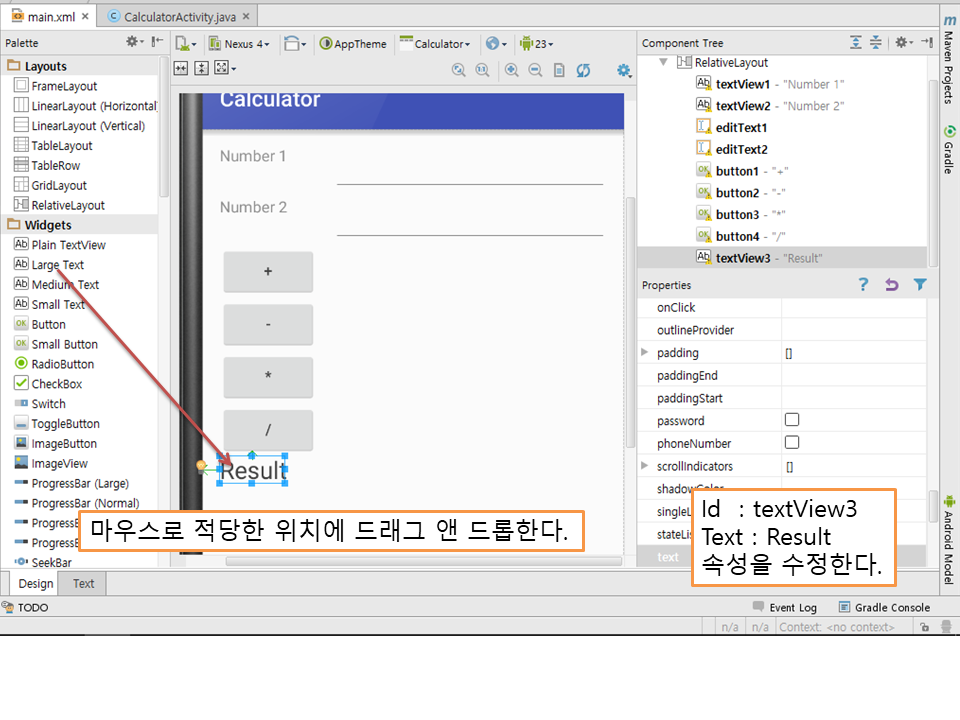960x720 pixels.
Task: Select the CheckBox widget in the Palette
Action: (56, 384)
